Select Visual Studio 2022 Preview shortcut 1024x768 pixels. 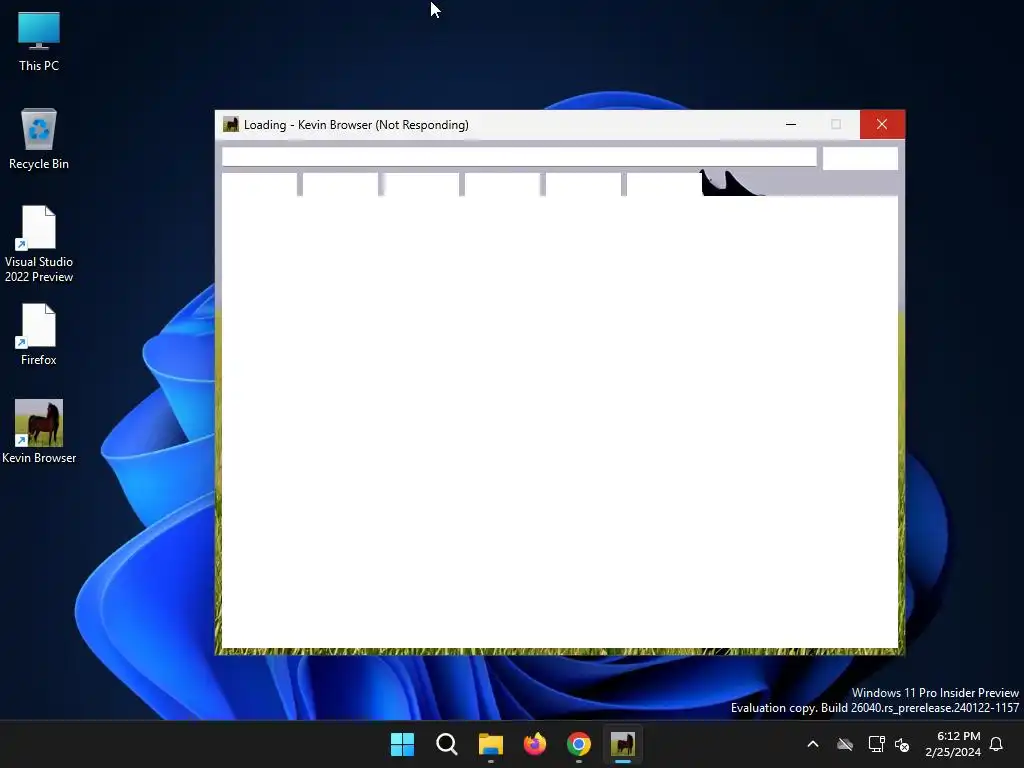point(39,244)
